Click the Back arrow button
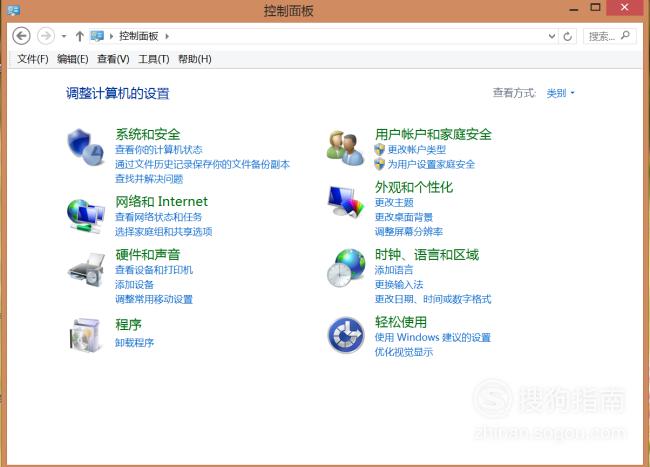The height and width of the screenshot is (467, 650). (21, 36)
